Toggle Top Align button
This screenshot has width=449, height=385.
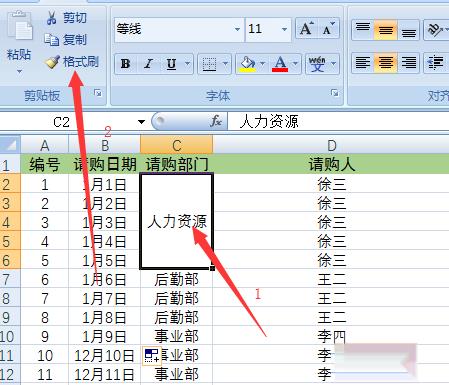[363, 29]
